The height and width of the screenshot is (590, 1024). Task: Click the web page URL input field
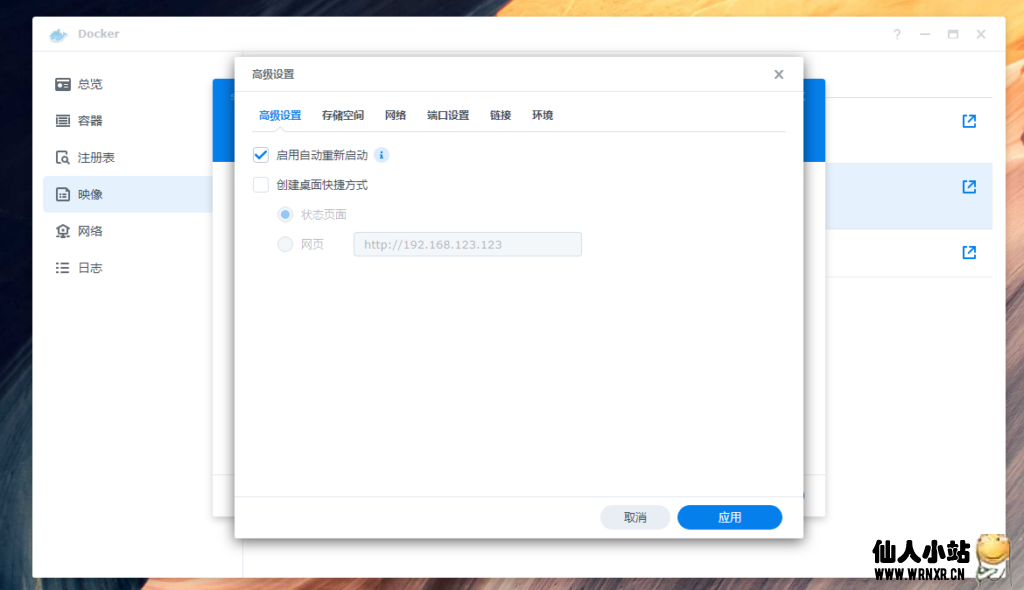click(x=467, y=244)
